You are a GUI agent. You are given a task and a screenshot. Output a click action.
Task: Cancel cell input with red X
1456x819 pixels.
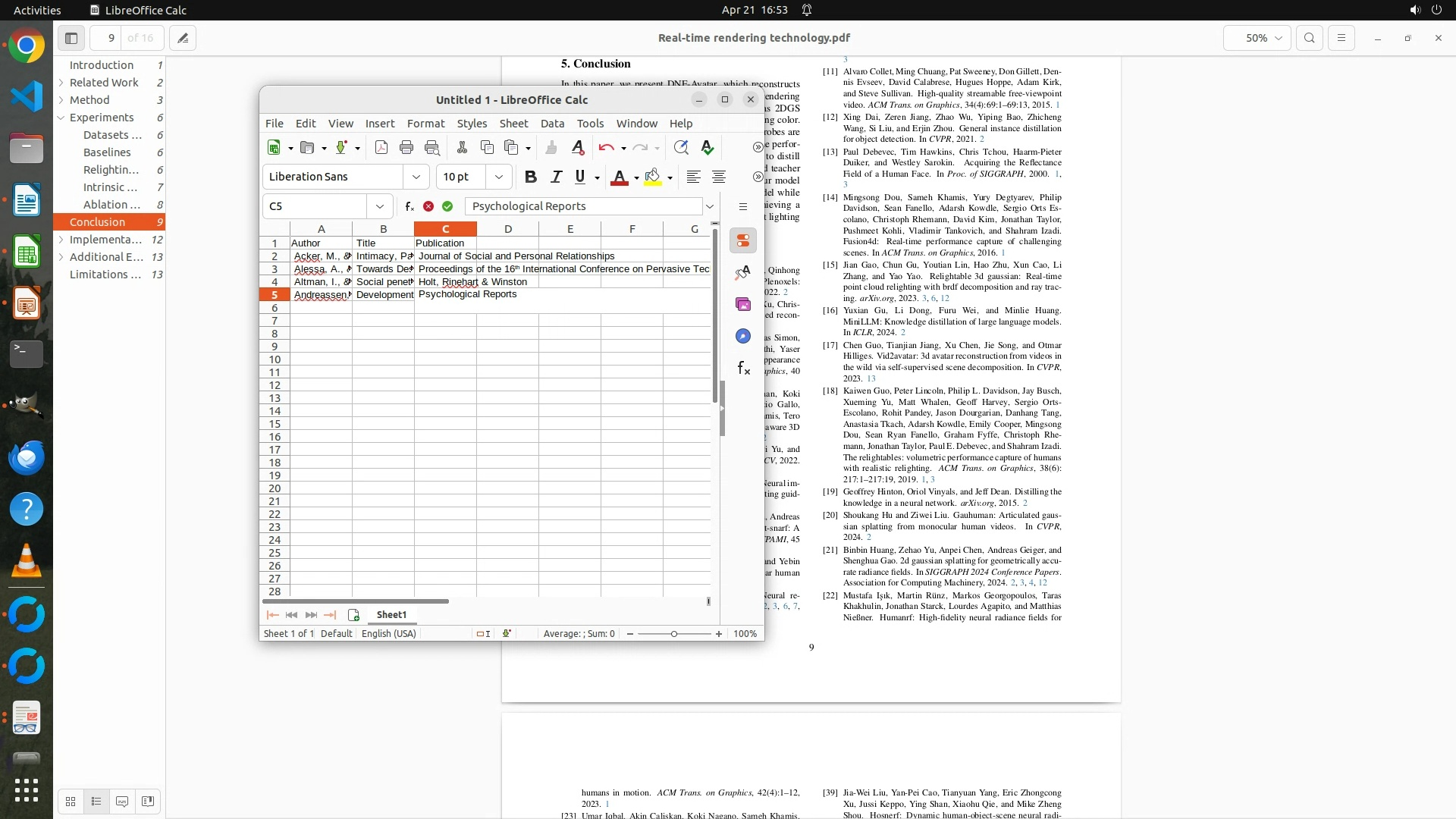point(428,206)
